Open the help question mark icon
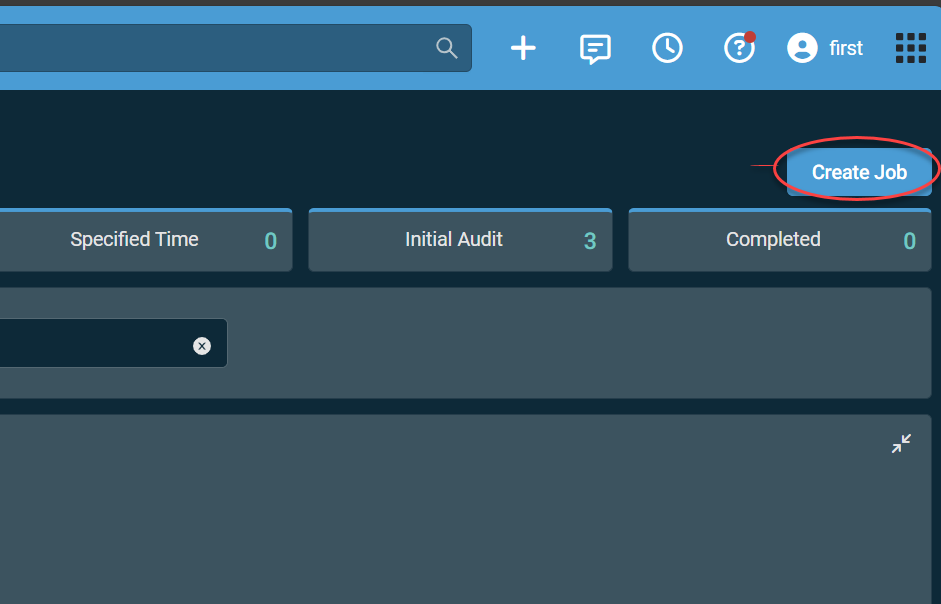 tap(738, 49)
